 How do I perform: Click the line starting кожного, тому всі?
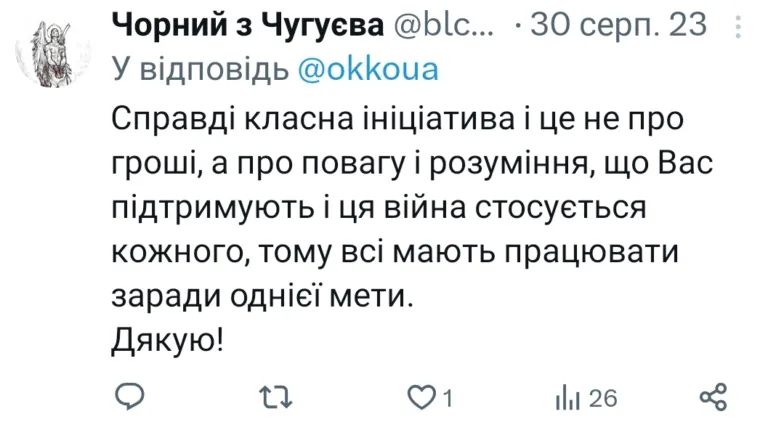(x=394, y=252)
